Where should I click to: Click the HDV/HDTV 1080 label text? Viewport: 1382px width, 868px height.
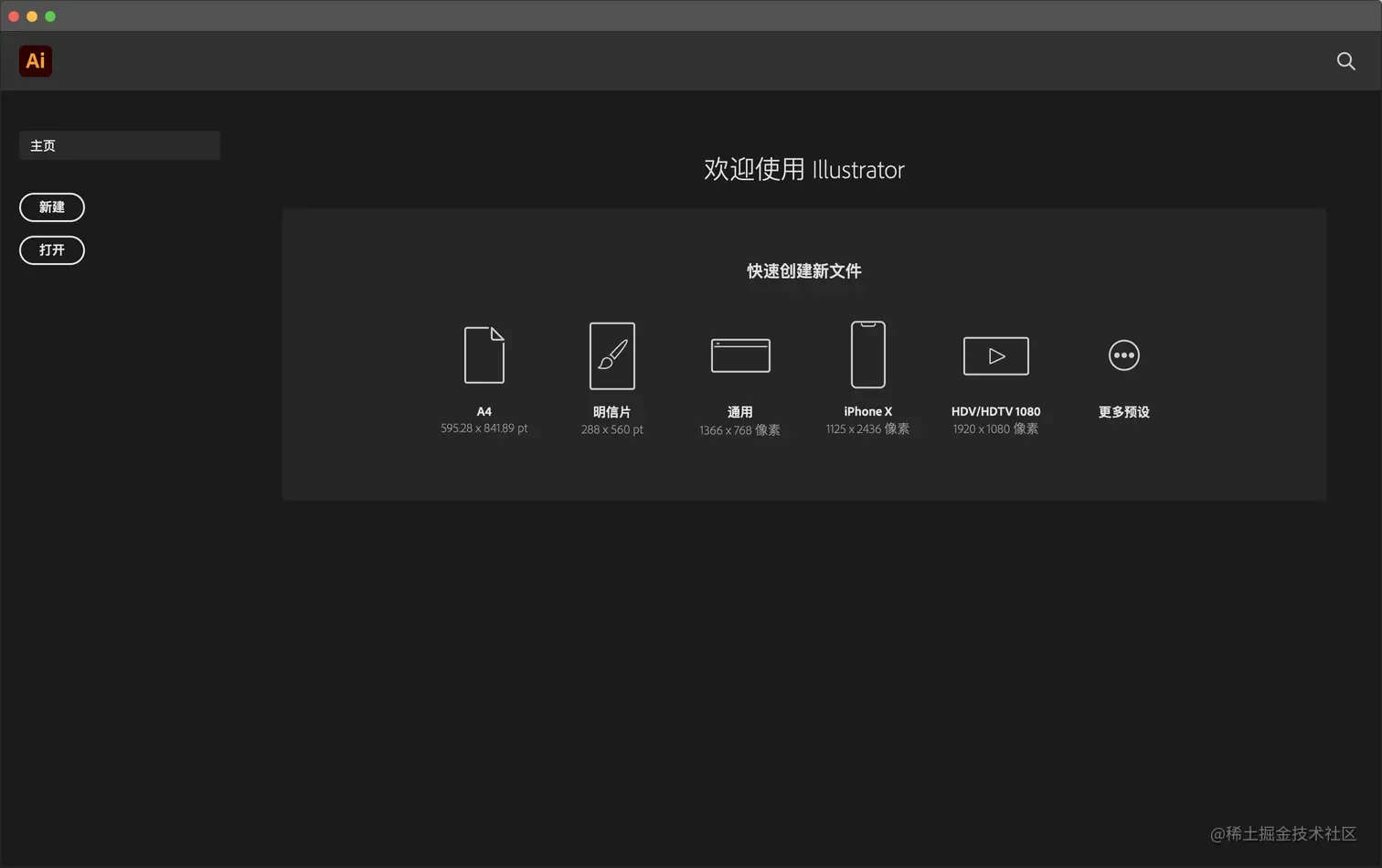[x=996, y=411]
